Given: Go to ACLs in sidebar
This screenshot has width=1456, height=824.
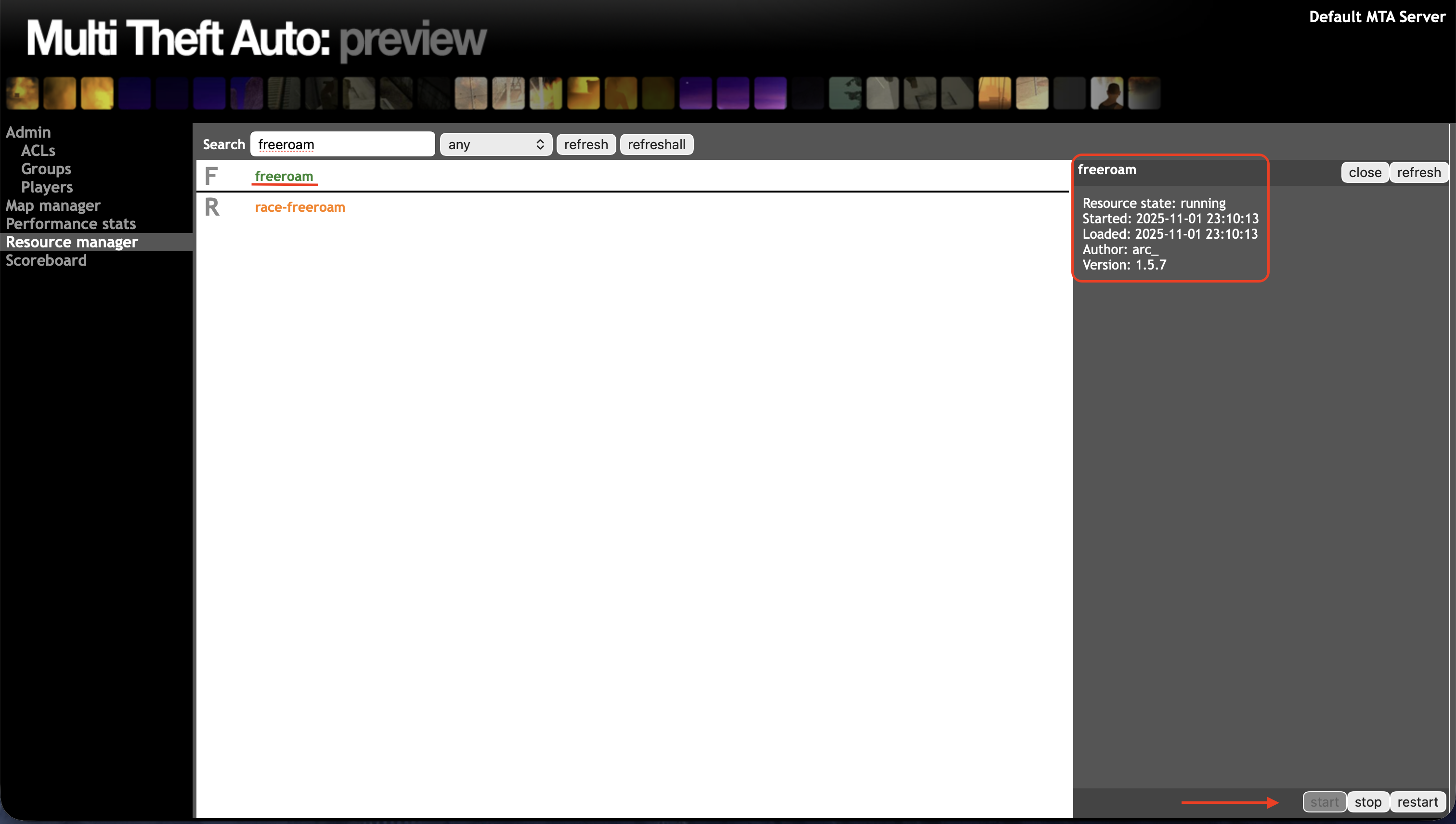Looking at the screenshot, I should pos(38,151).
